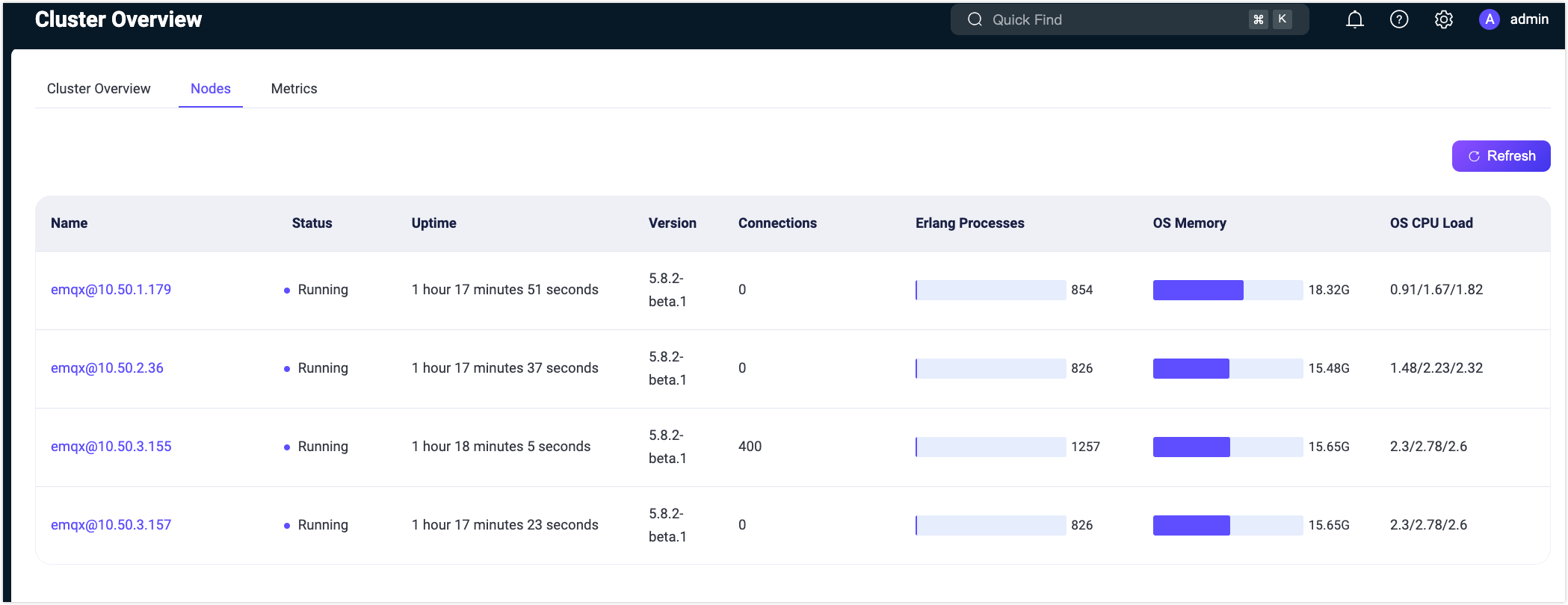Screen dimensions: 1568x605
Task: Select the Nodes tab
Action: coord(211,89)
